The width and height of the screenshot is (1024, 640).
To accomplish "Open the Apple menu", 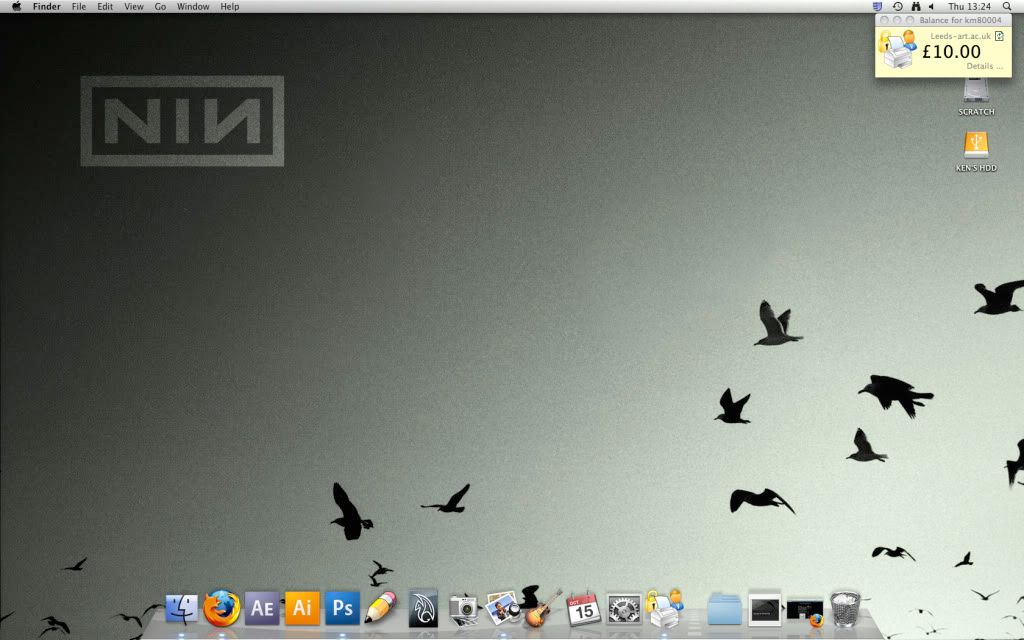I will coord(16,7).
